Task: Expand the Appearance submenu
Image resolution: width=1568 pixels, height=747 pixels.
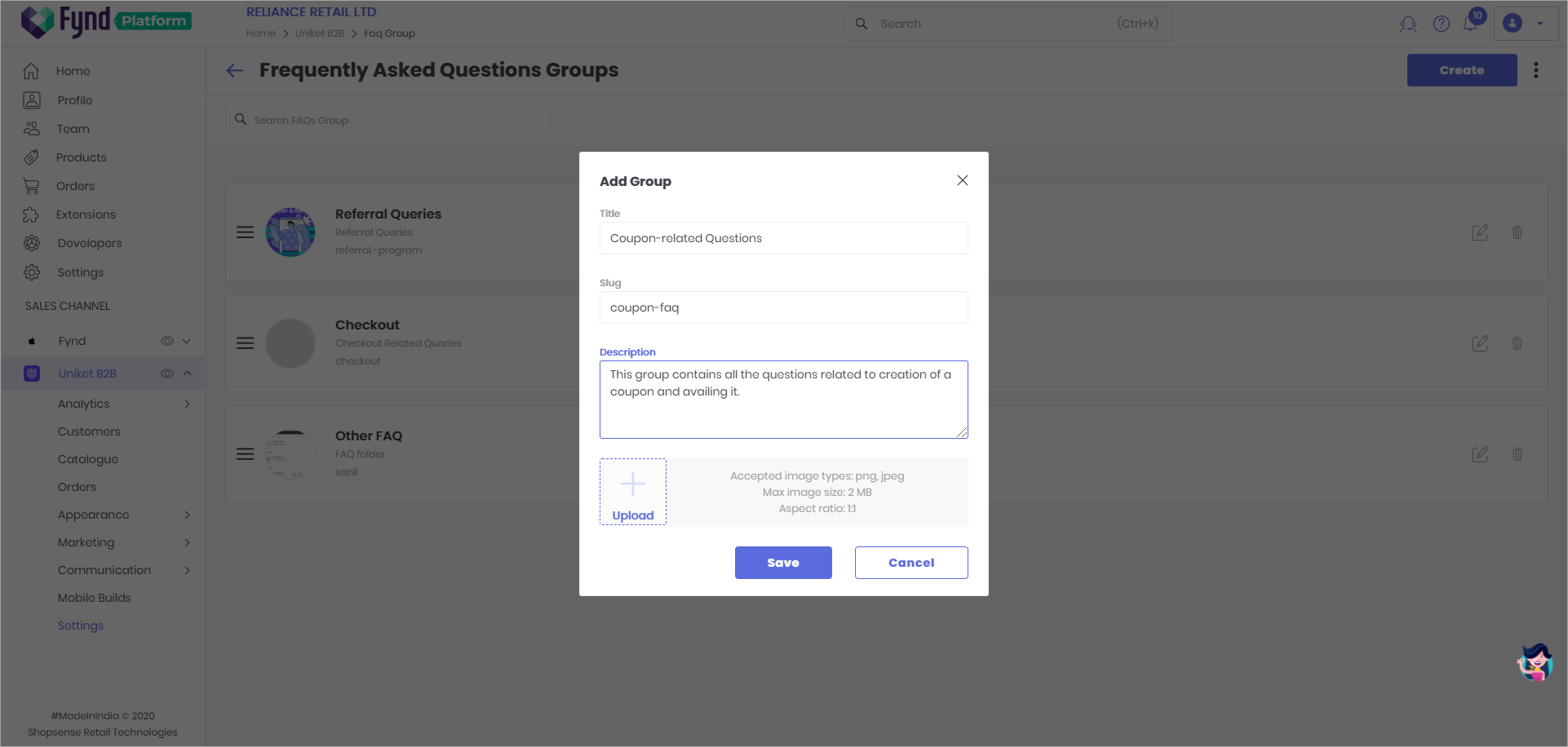Action: [187, 515]
